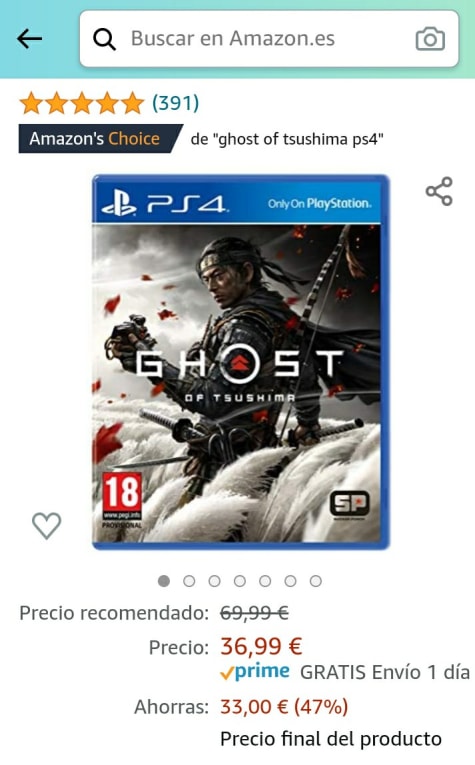The width and height of the screenshot is (475, 765).
Task: Tap the GRATIS Envío 1 día text
Action: (385, 672)
